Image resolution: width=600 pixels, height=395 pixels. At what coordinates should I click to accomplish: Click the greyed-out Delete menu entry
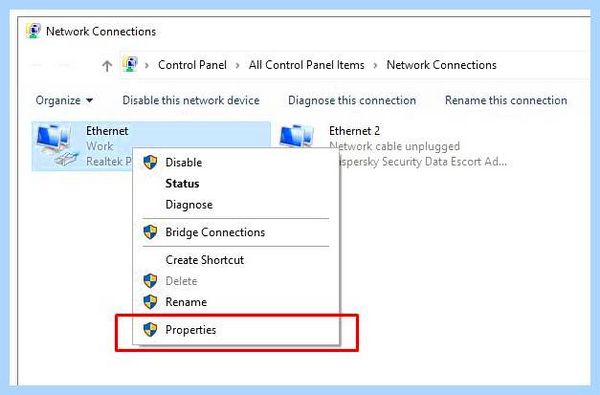tap(236, 281)
